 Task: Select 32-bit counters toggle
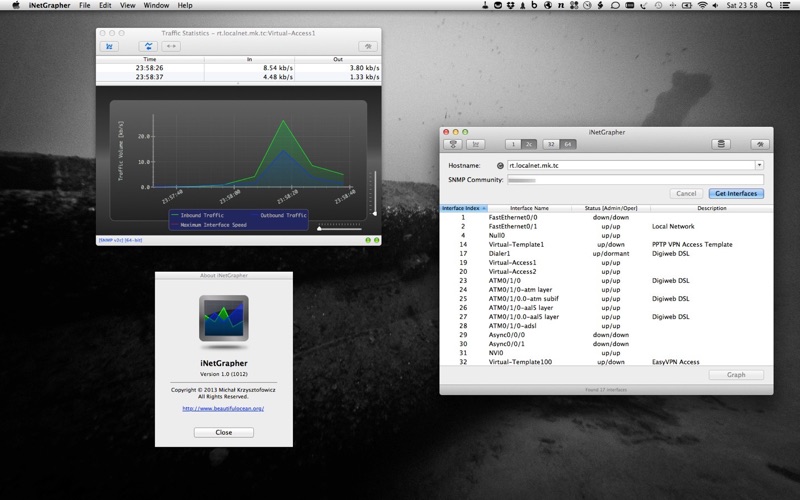click(x=551, y=144)
